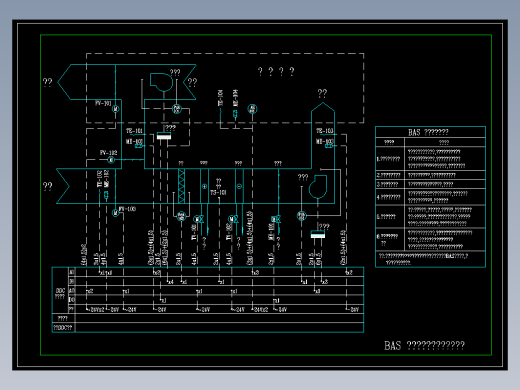Click the '24Vx2' text at the left of the bottom table
The image size is (520, 390).
[97, 310]
